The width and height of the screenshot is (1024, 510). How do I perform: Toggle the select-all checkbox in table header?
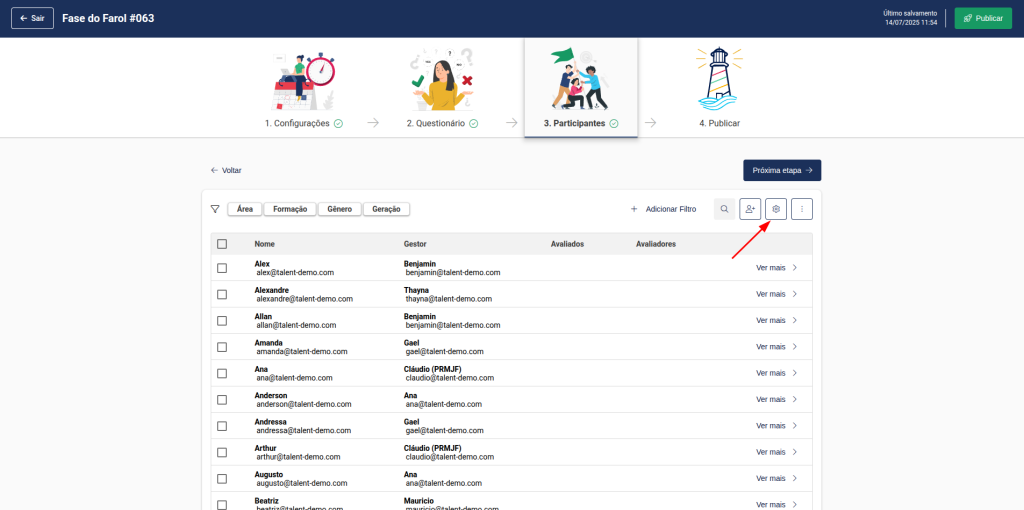click(x=222, y=244)
